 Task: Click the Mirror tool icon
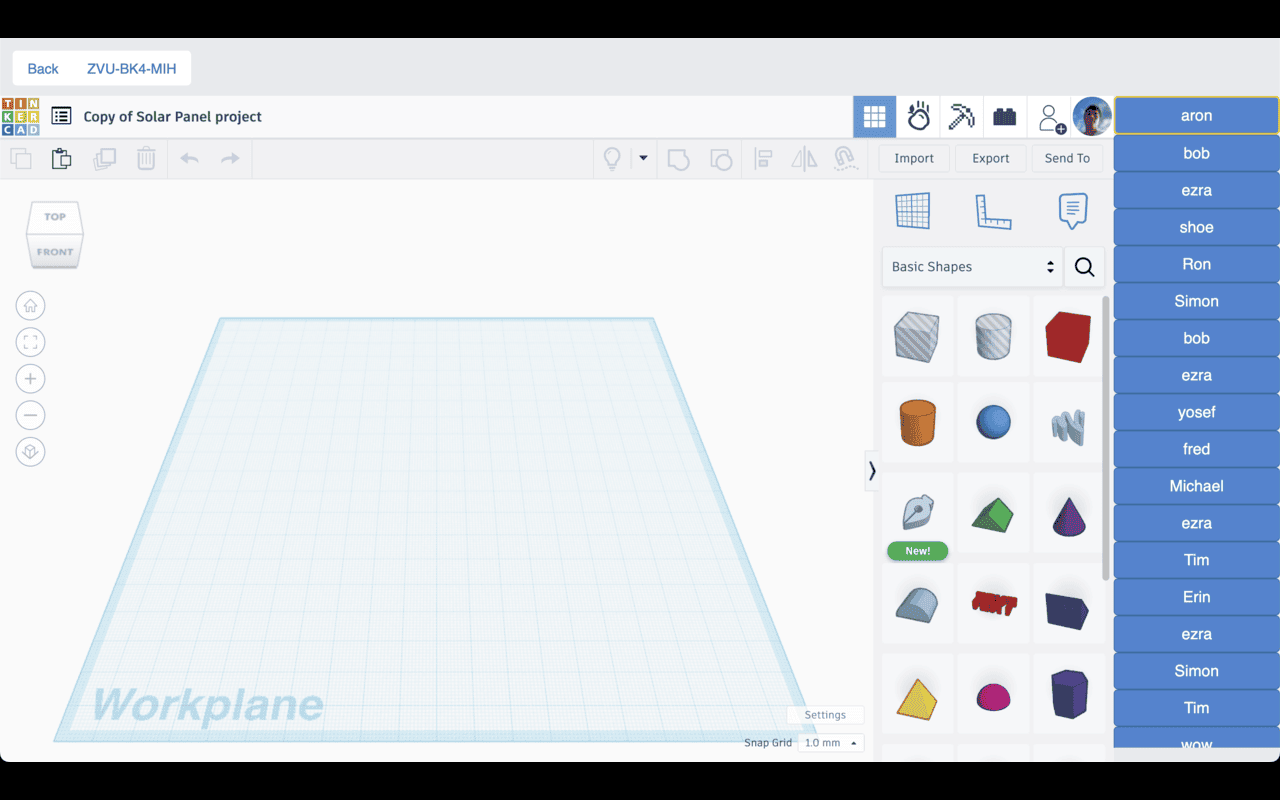click(803, 158)
